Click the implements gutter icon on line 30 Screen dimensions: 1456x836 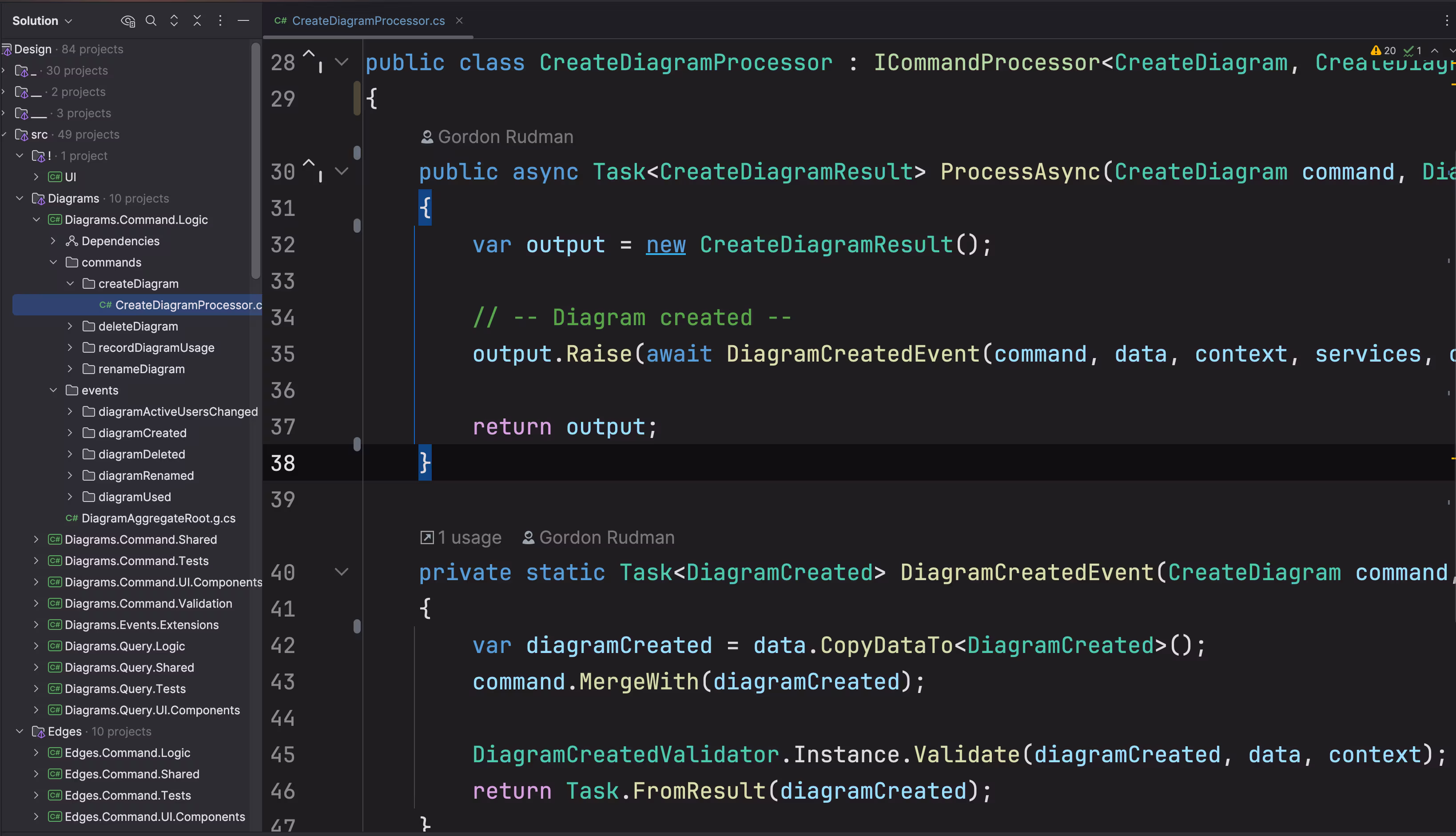(312, 171)
